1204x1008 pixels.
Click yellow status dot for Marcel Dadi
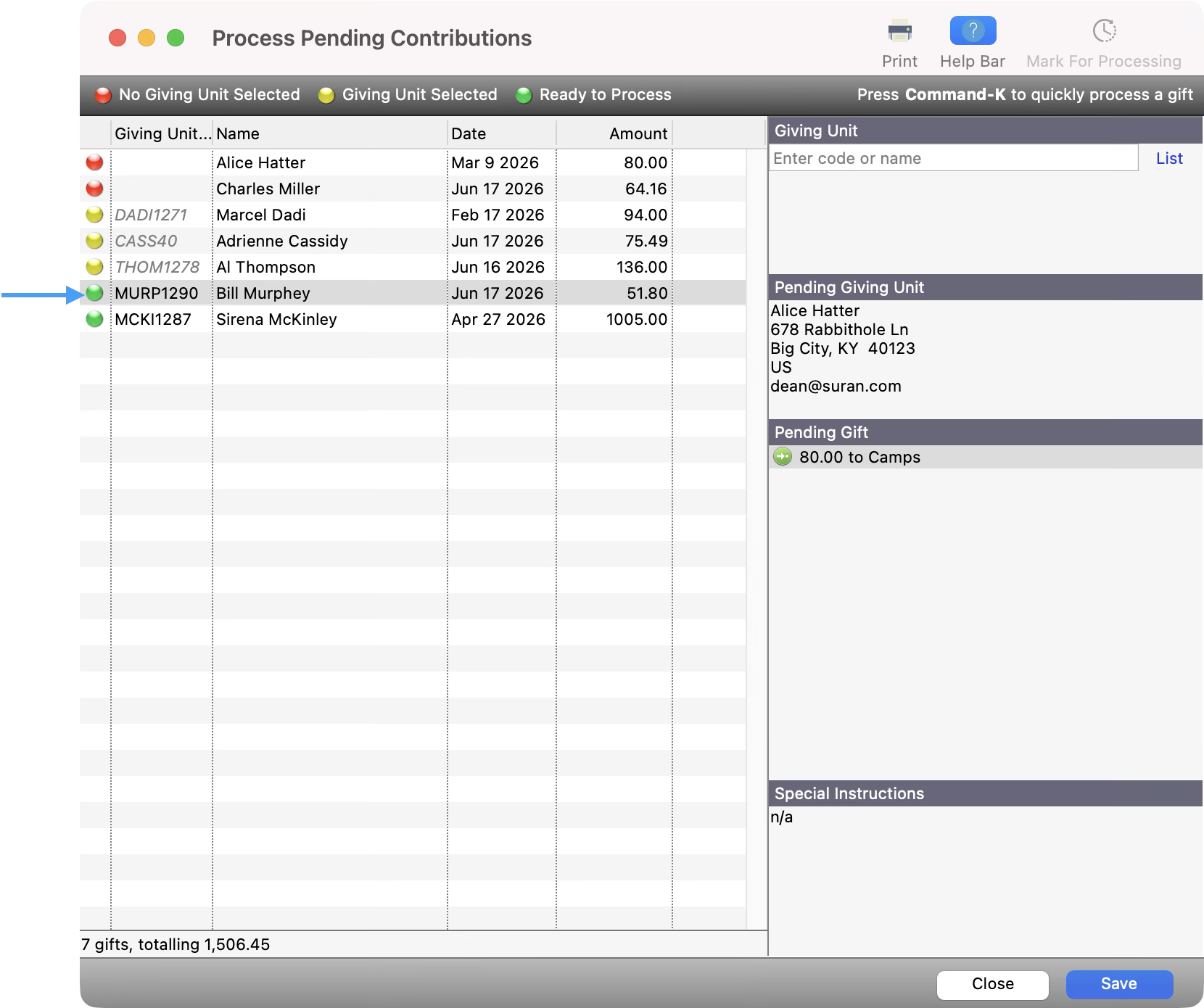point(94,215)
